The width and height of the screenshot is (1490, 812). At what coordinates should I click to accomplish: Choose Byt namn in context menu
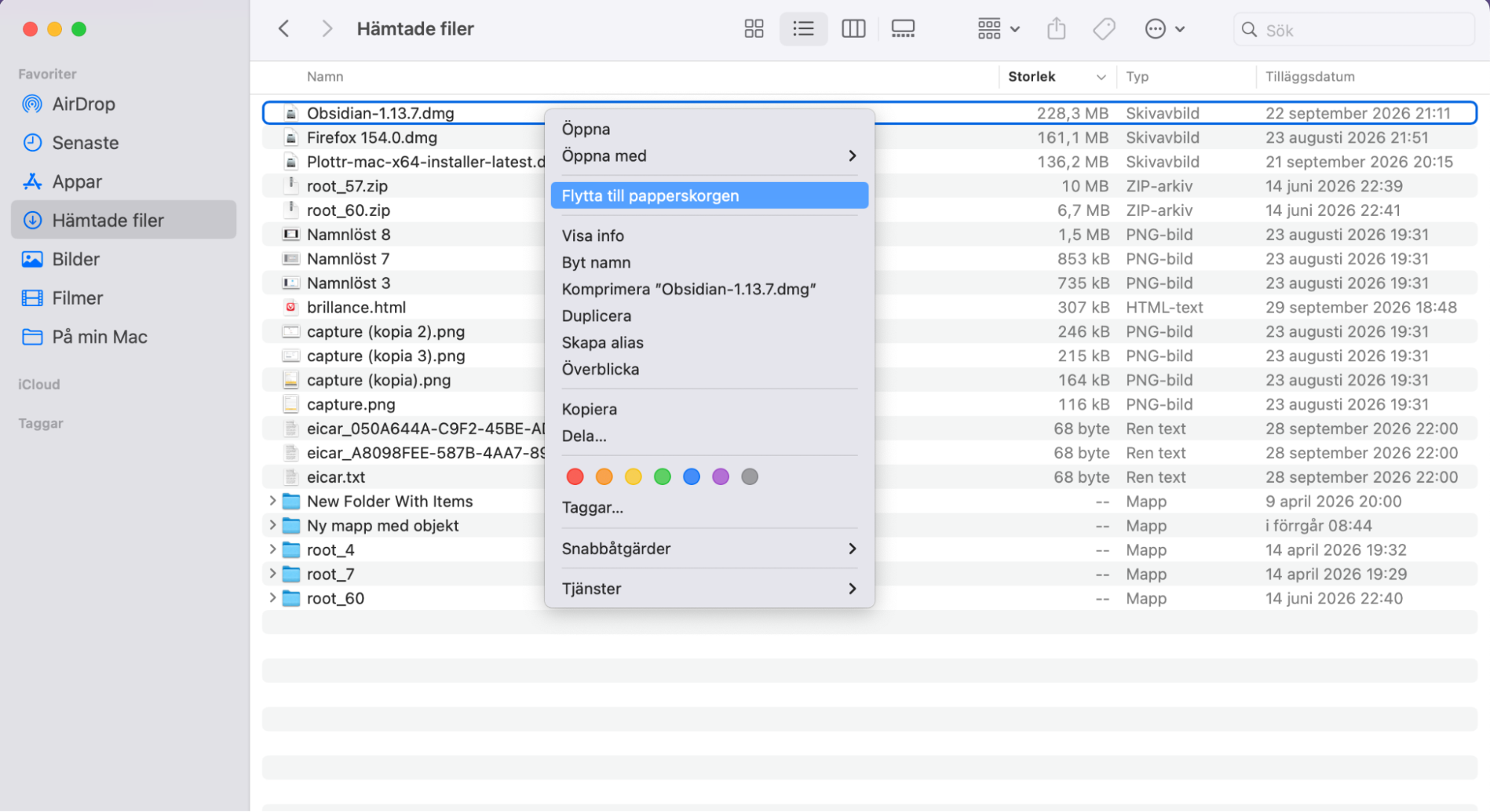(709, 263)
